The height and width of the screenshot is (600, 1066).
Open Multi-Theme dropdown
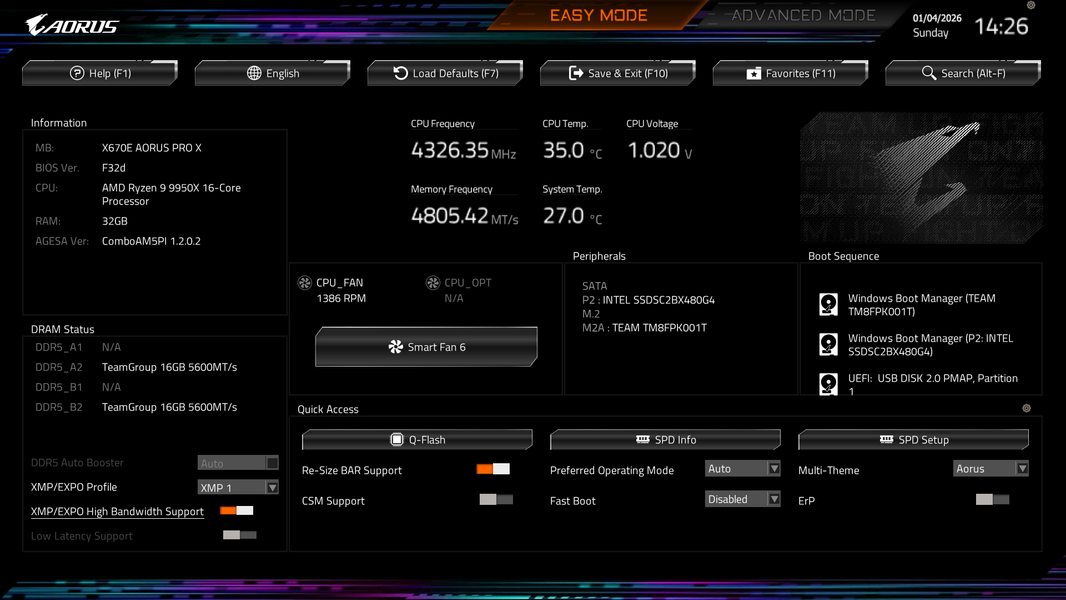pyautogui.click(x=991, y=468)
